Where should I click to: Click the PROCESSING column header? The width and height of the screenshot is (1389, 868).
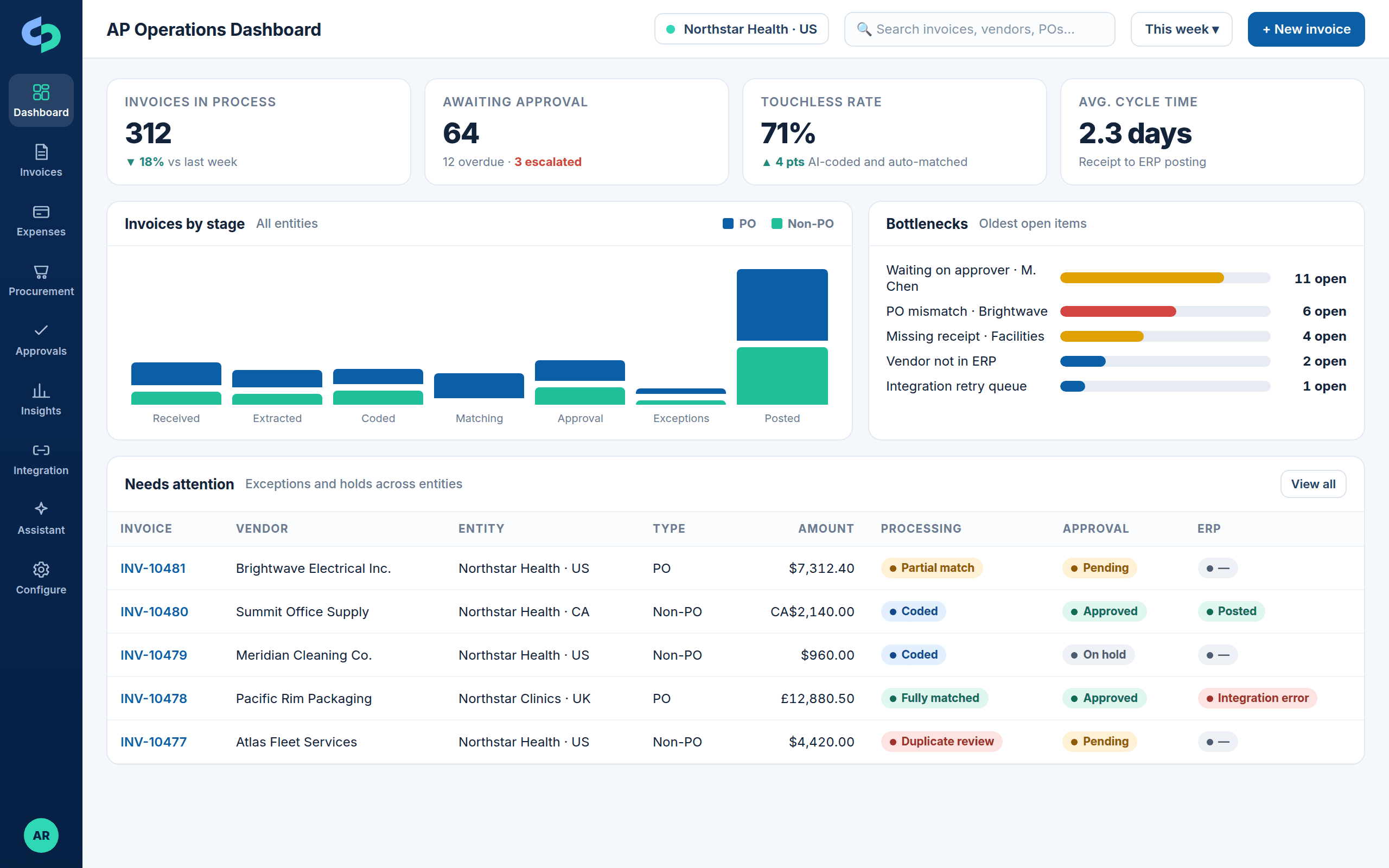(921, 529)
